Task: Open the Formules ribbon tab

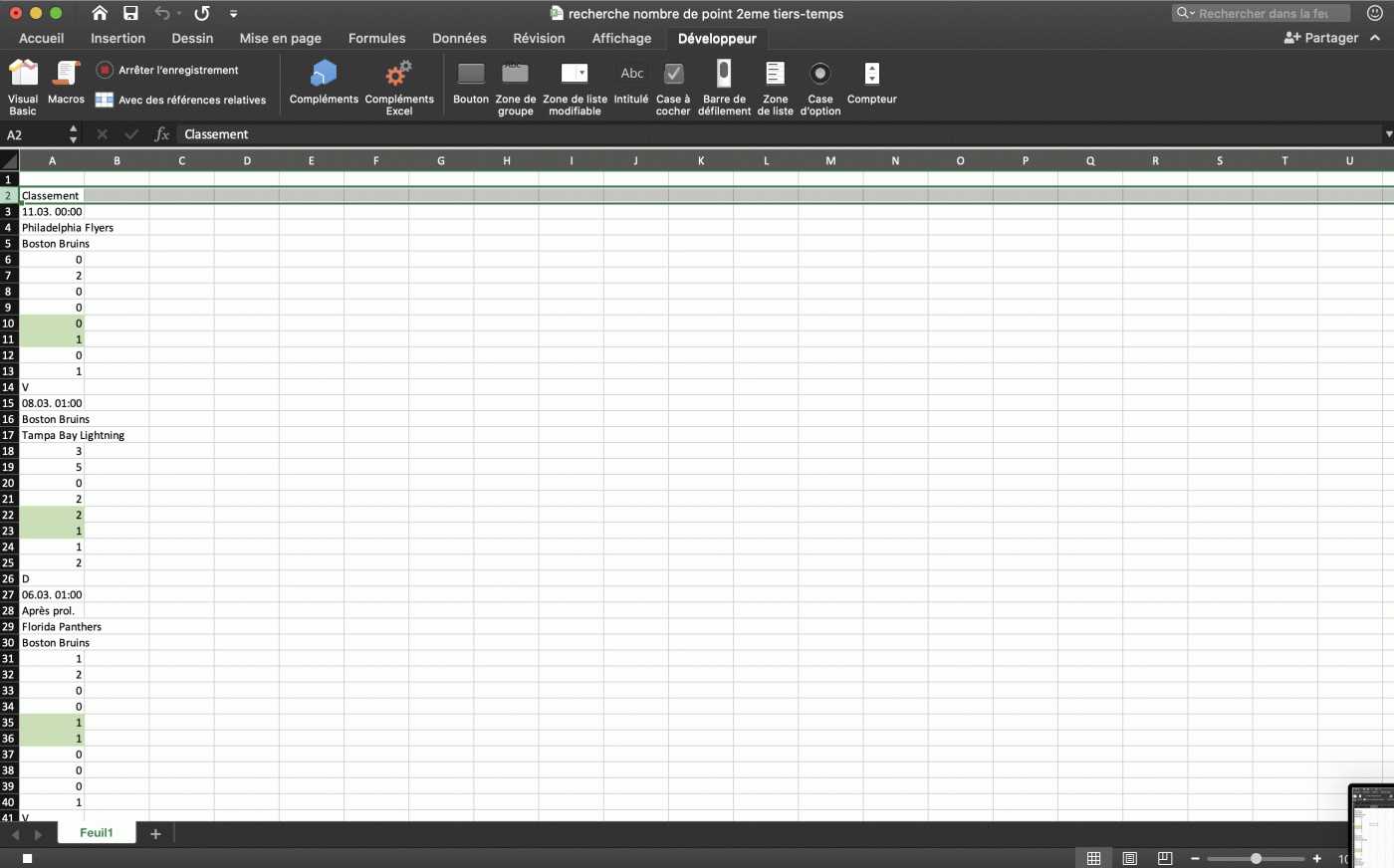Action: point(376,38)
